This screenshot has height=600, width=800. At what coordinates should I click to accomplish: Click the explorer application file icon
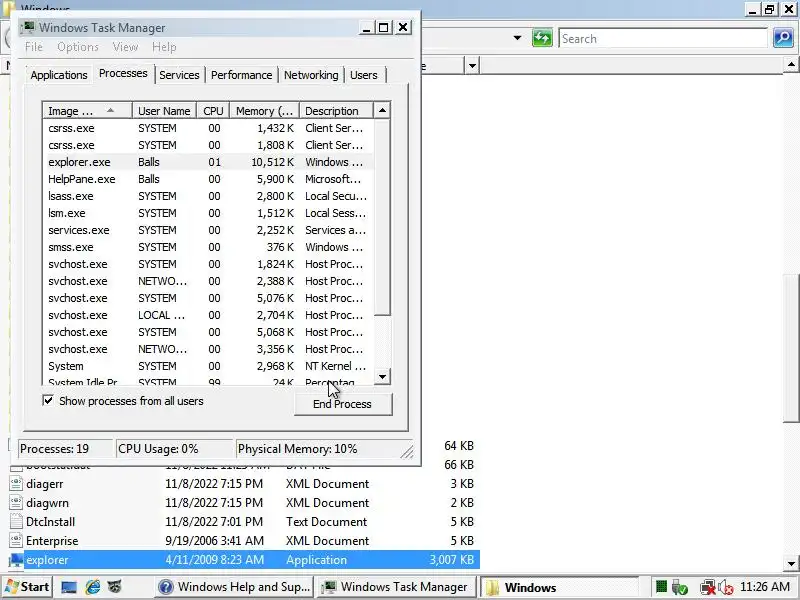coord(16,560)
